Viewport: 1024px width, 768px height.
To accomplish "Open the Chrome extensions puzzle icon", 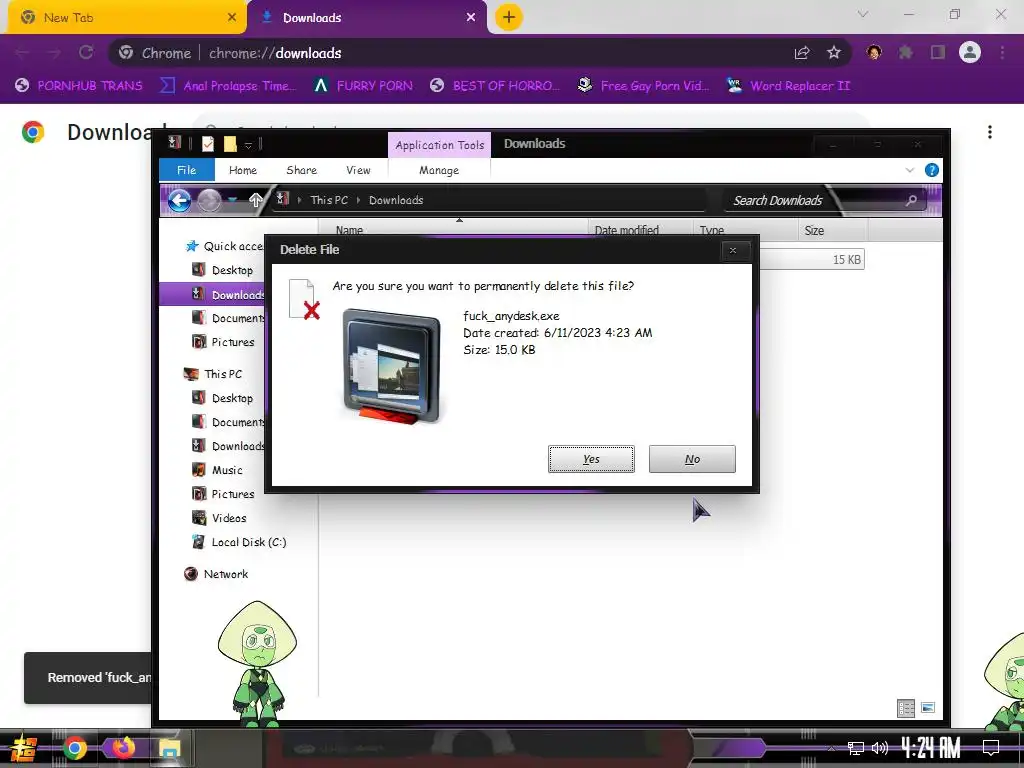I will tap(905, 53).
